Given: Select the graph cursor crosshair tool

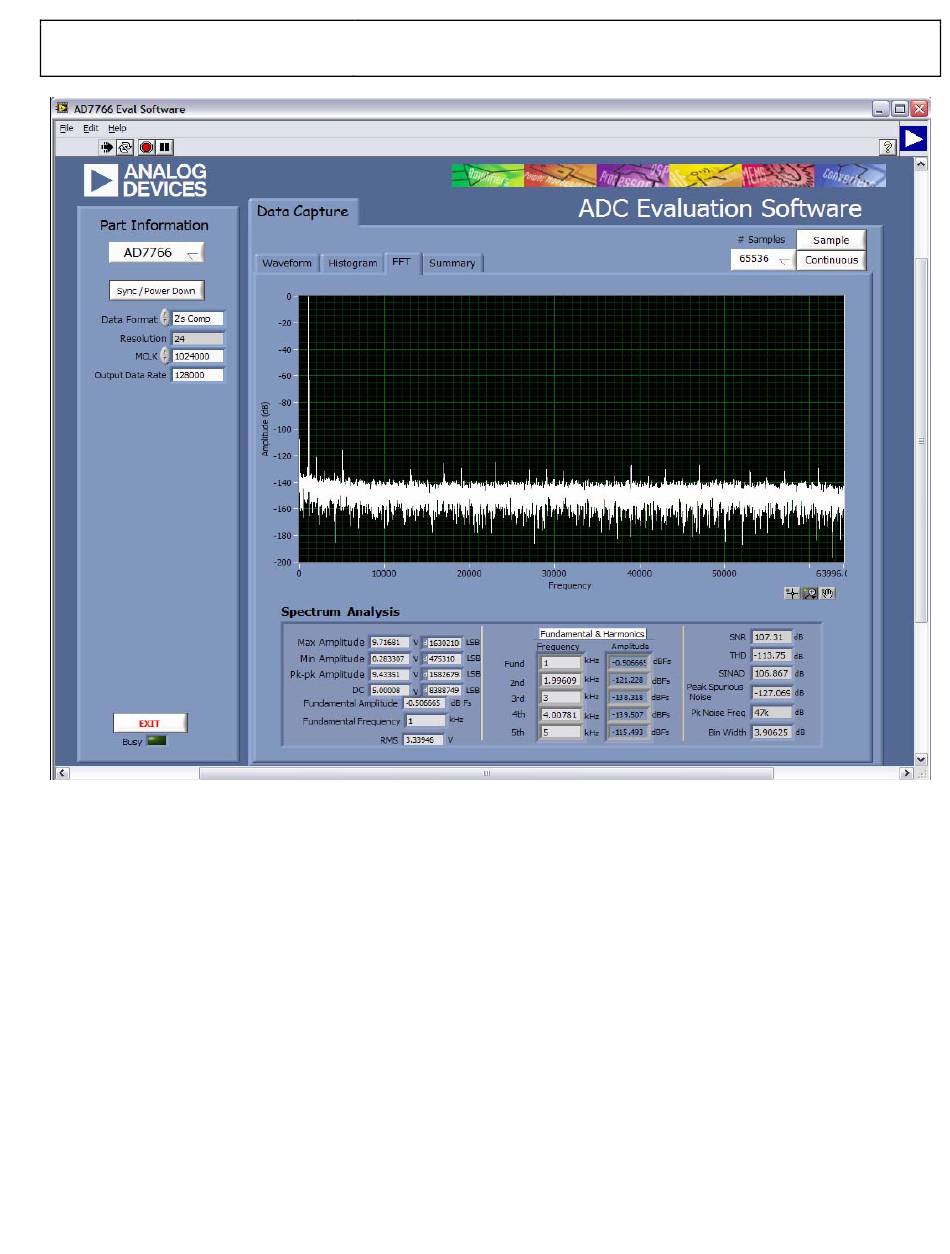Looking at the screenshot, I should [793, 593].
